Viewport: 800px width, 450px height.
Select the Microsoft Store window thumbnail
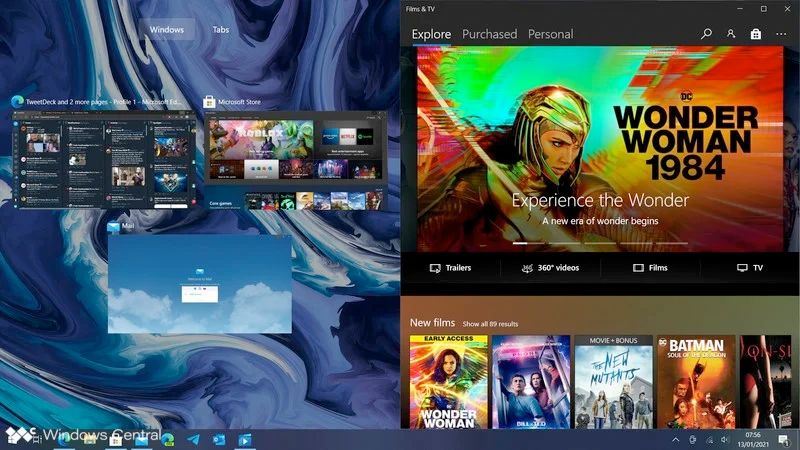(295, 160)
